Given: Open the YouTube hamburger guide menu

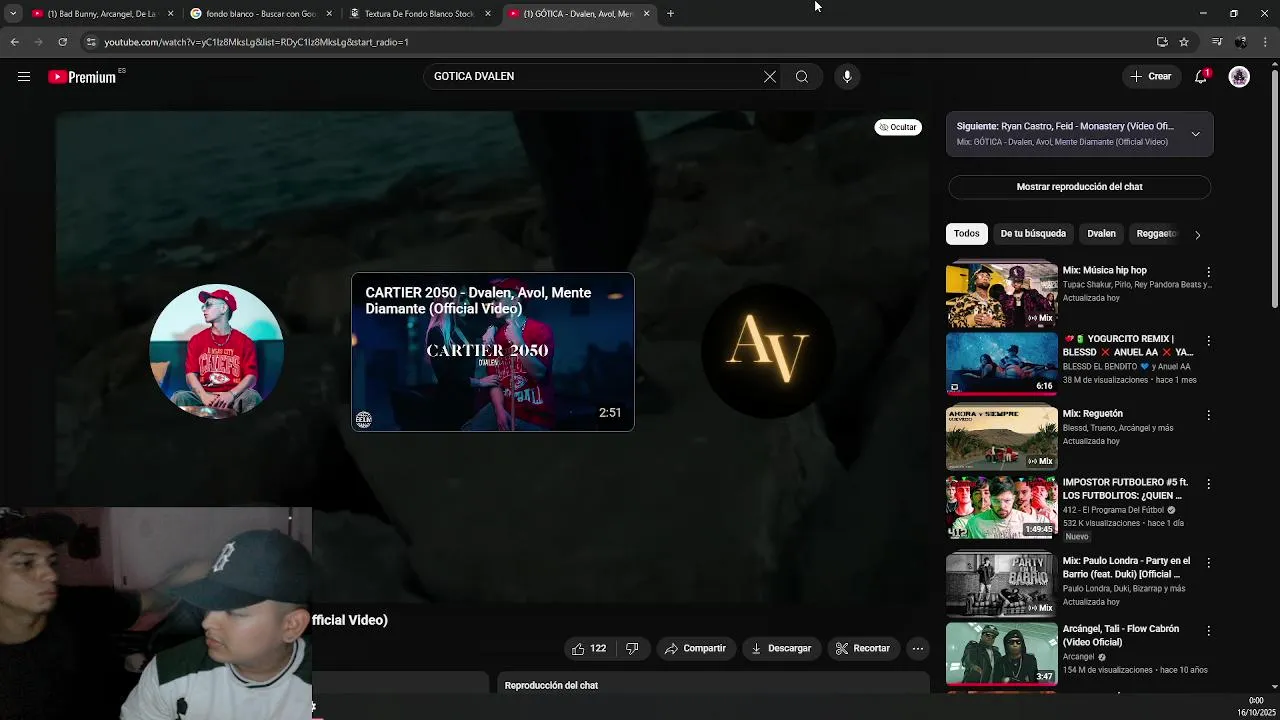Looking at the screenshot, I should pyautogui.click(x=24, y=77).
